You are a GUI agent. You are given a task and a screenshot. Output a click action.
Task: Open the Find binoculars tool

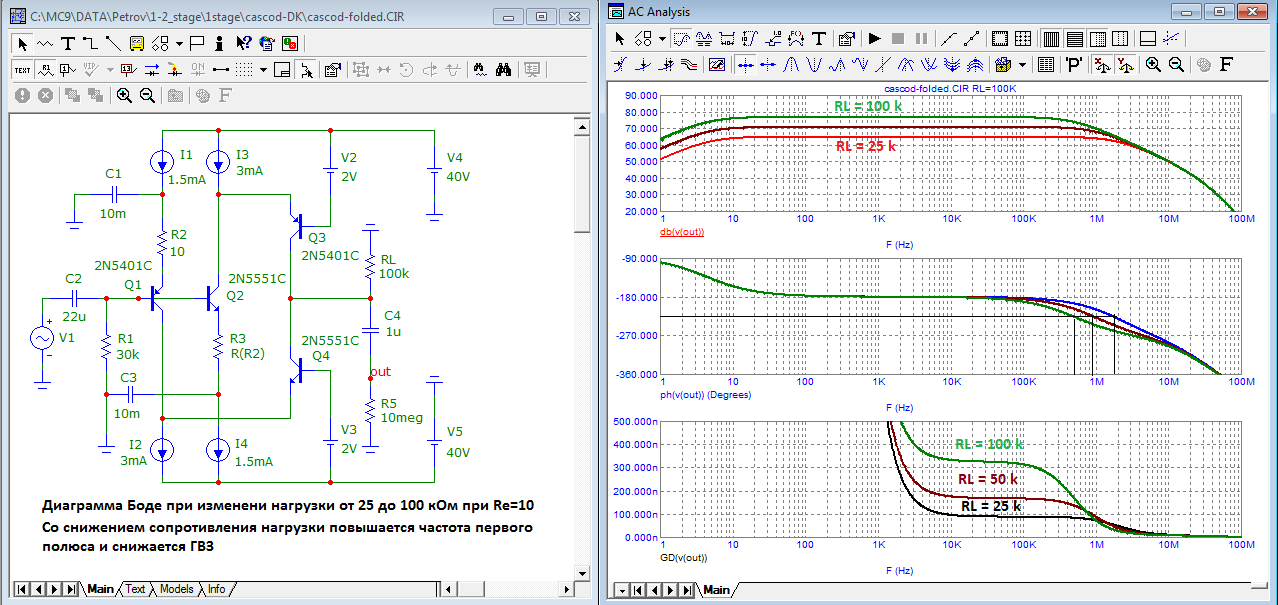(505, 70)
